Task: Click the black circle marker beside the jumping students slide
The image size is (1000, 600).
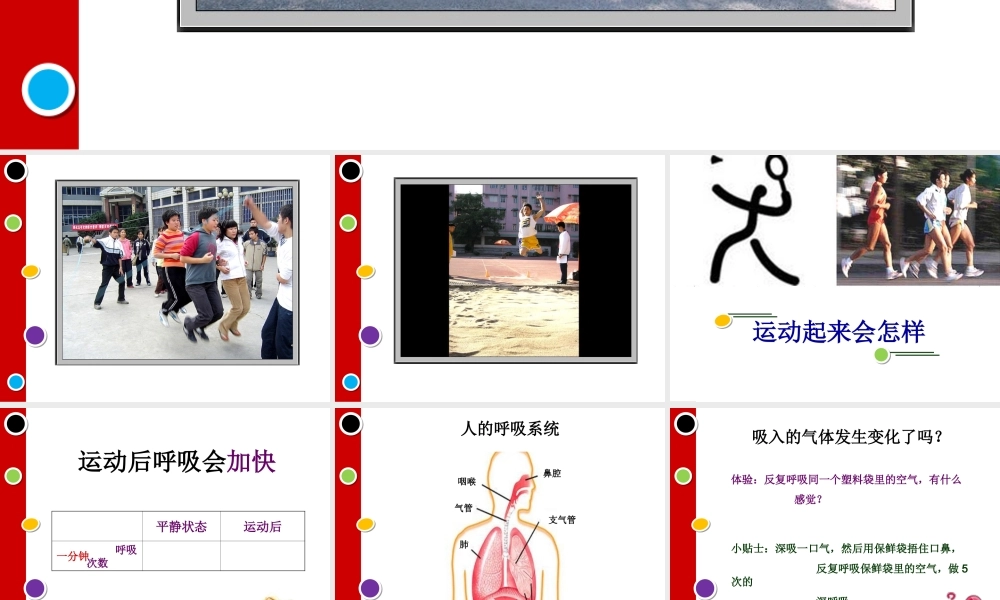Action: [14, 171]
